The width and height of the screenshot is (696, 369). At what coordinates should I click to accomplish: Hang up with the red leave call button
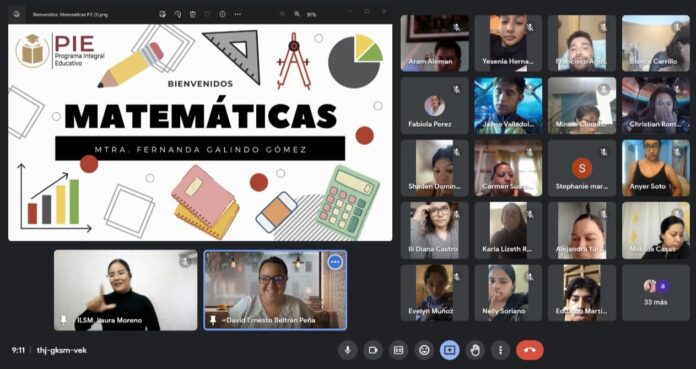tap(530, 350)
